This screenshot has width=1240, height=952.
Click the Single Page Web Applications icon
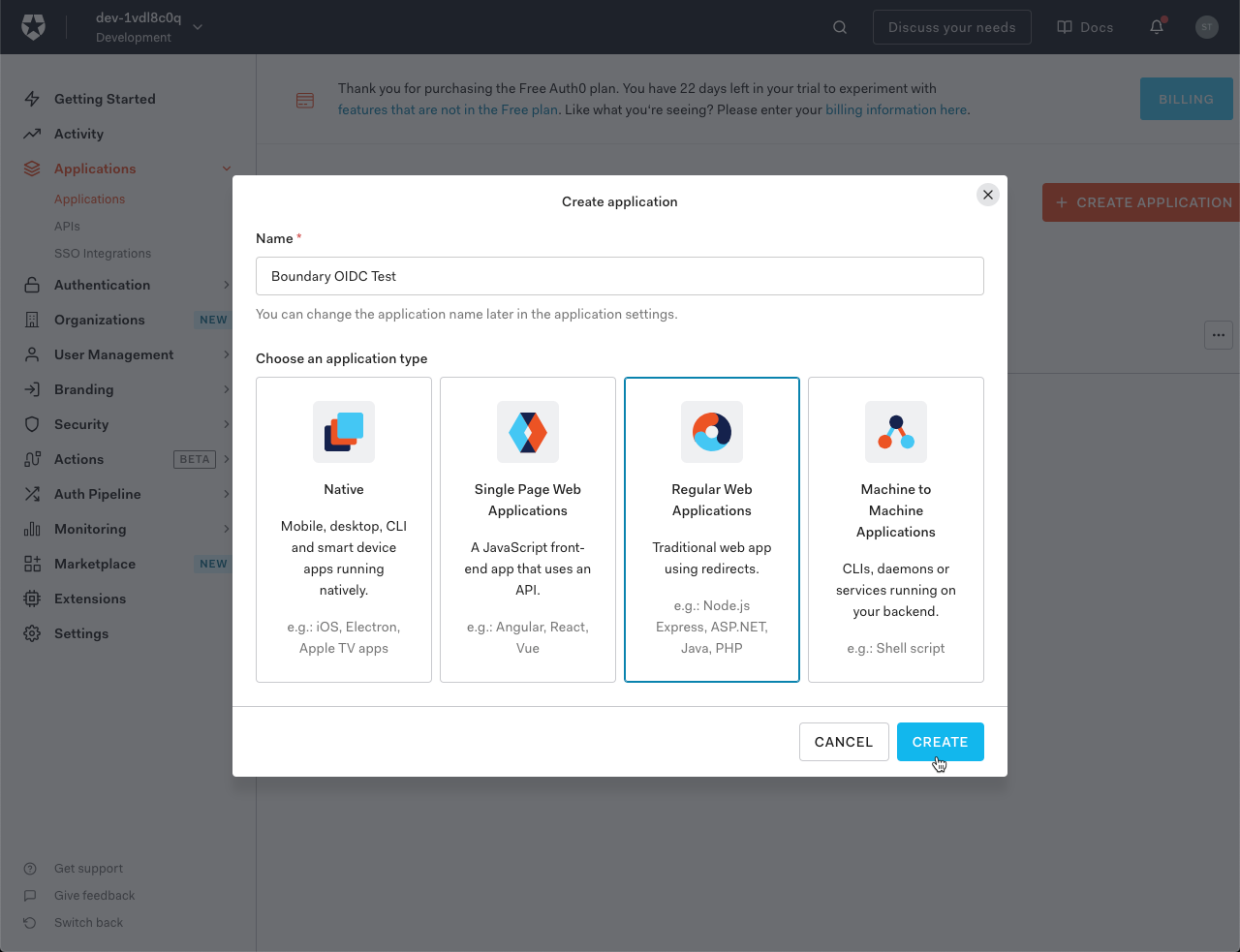pyautogui.click(x=528, y=432)
